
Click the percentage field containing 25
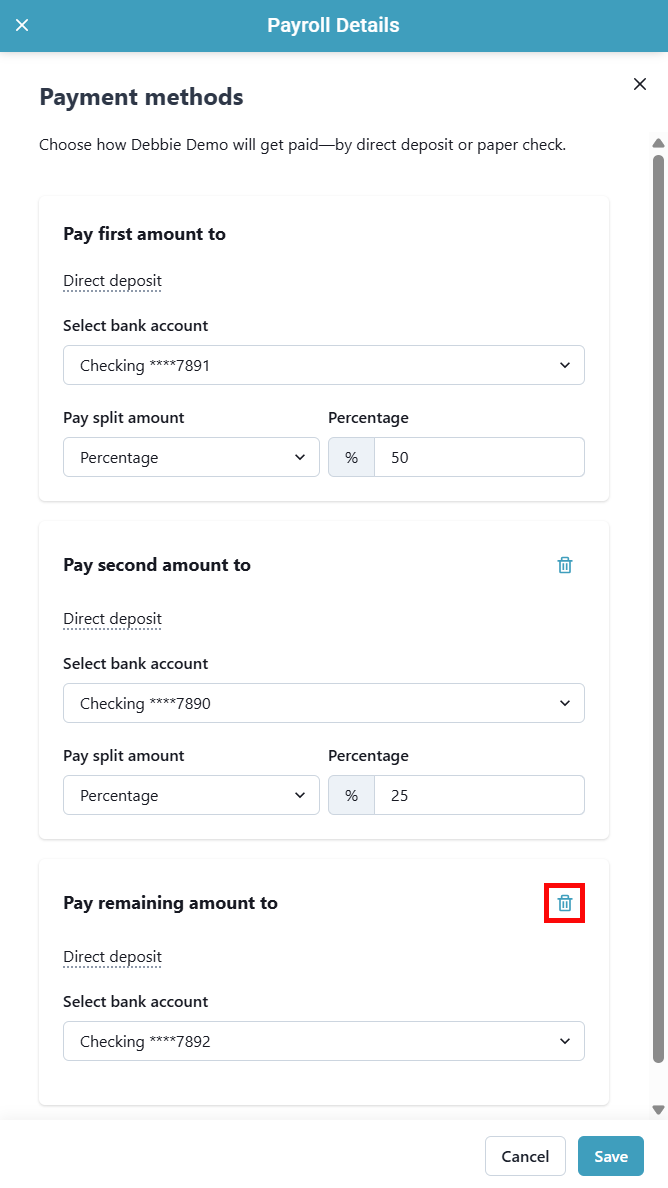(x=478, y=796)
